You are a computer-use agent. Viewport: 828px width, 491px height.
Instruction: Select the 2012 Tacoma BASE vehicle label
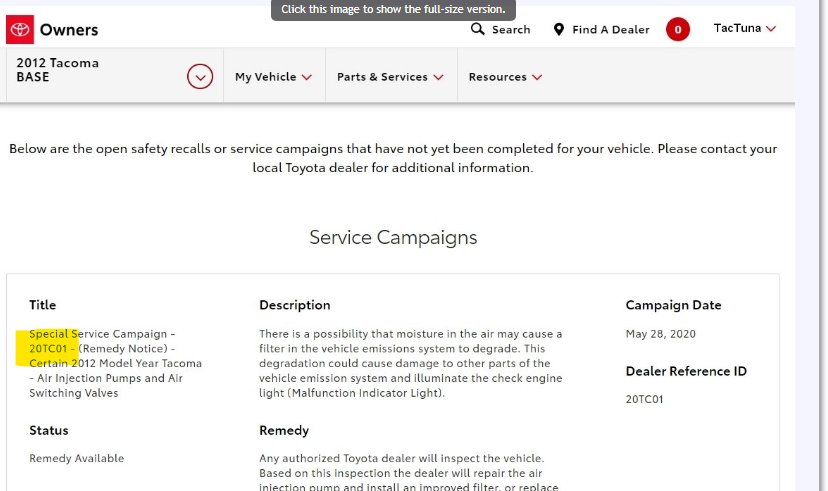pos(58,70)
